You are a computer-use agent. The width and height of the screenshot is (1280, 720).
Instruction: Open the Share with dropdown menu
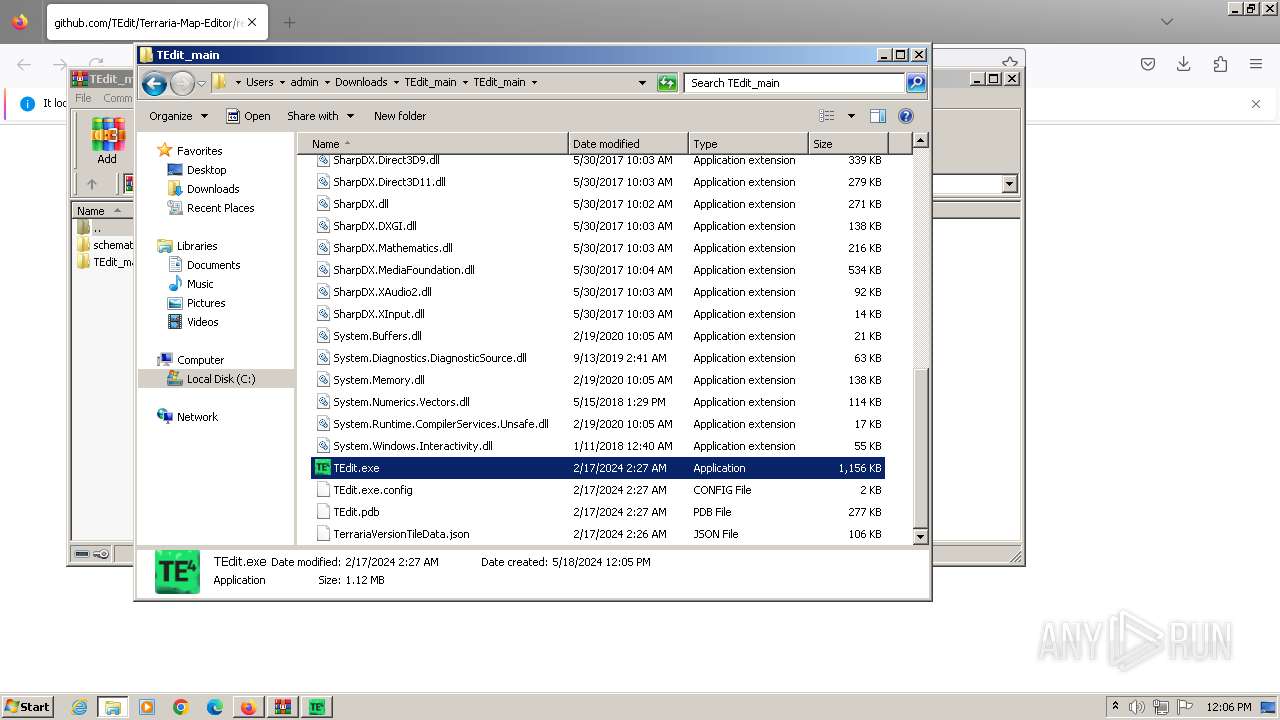point(320,116)
